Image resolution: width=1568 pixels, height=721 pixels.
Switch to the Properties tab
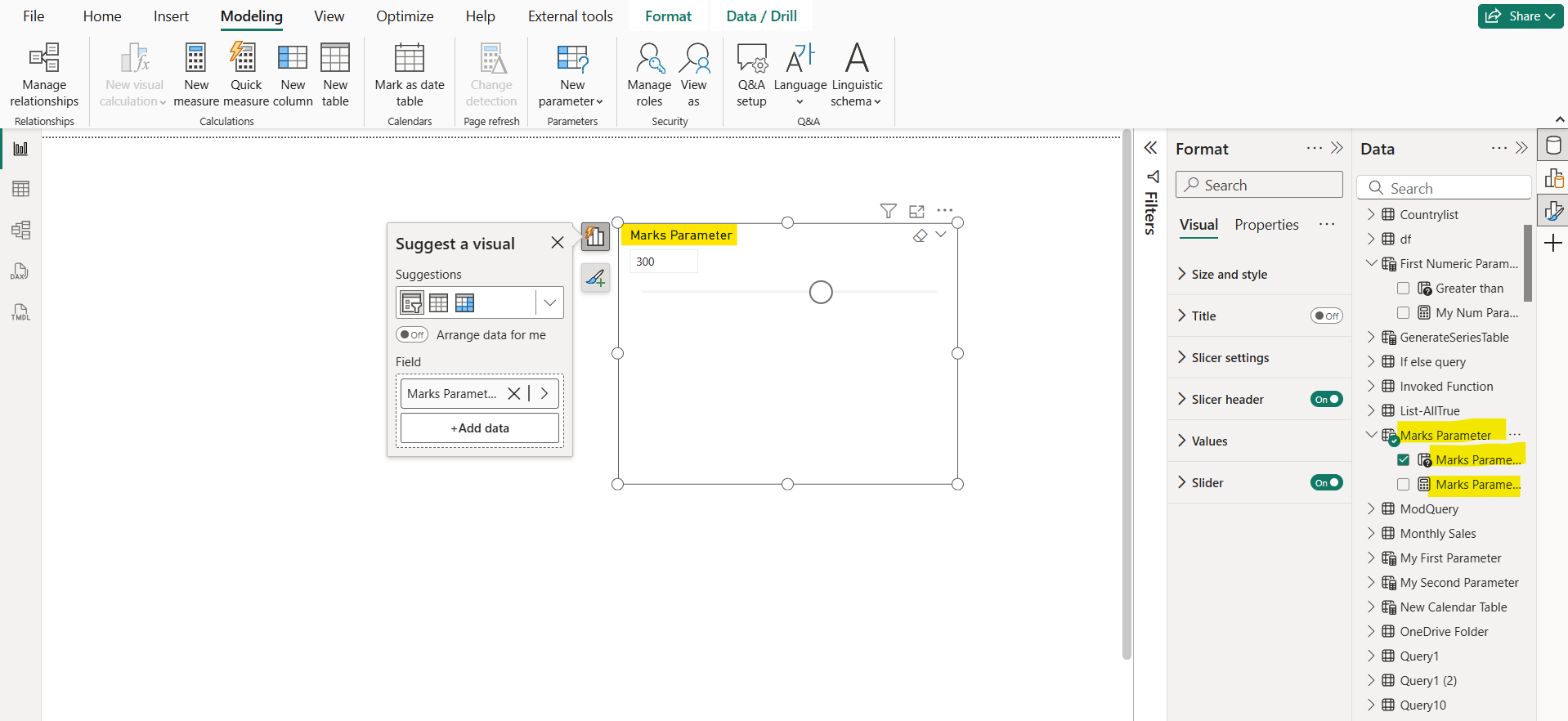click(x=1266, y=225)
